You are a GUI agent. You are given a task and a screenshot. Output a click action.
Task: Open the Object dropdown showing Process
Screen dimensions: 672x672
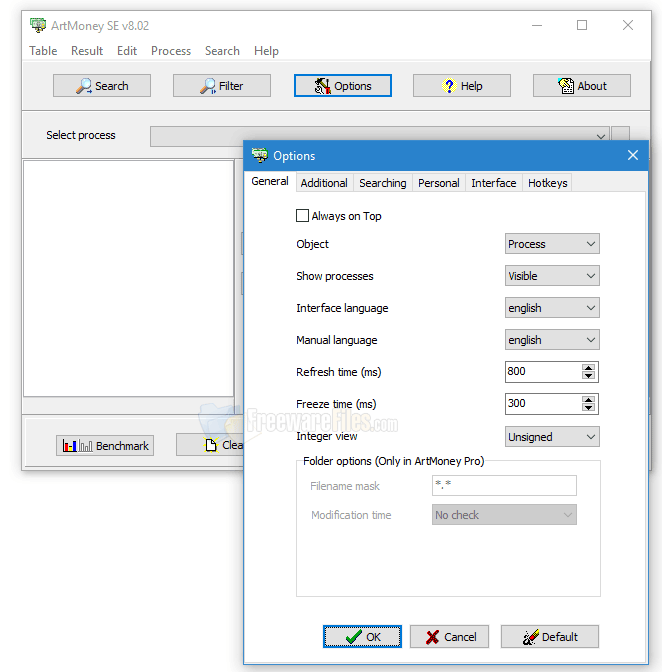pos(552,244)
